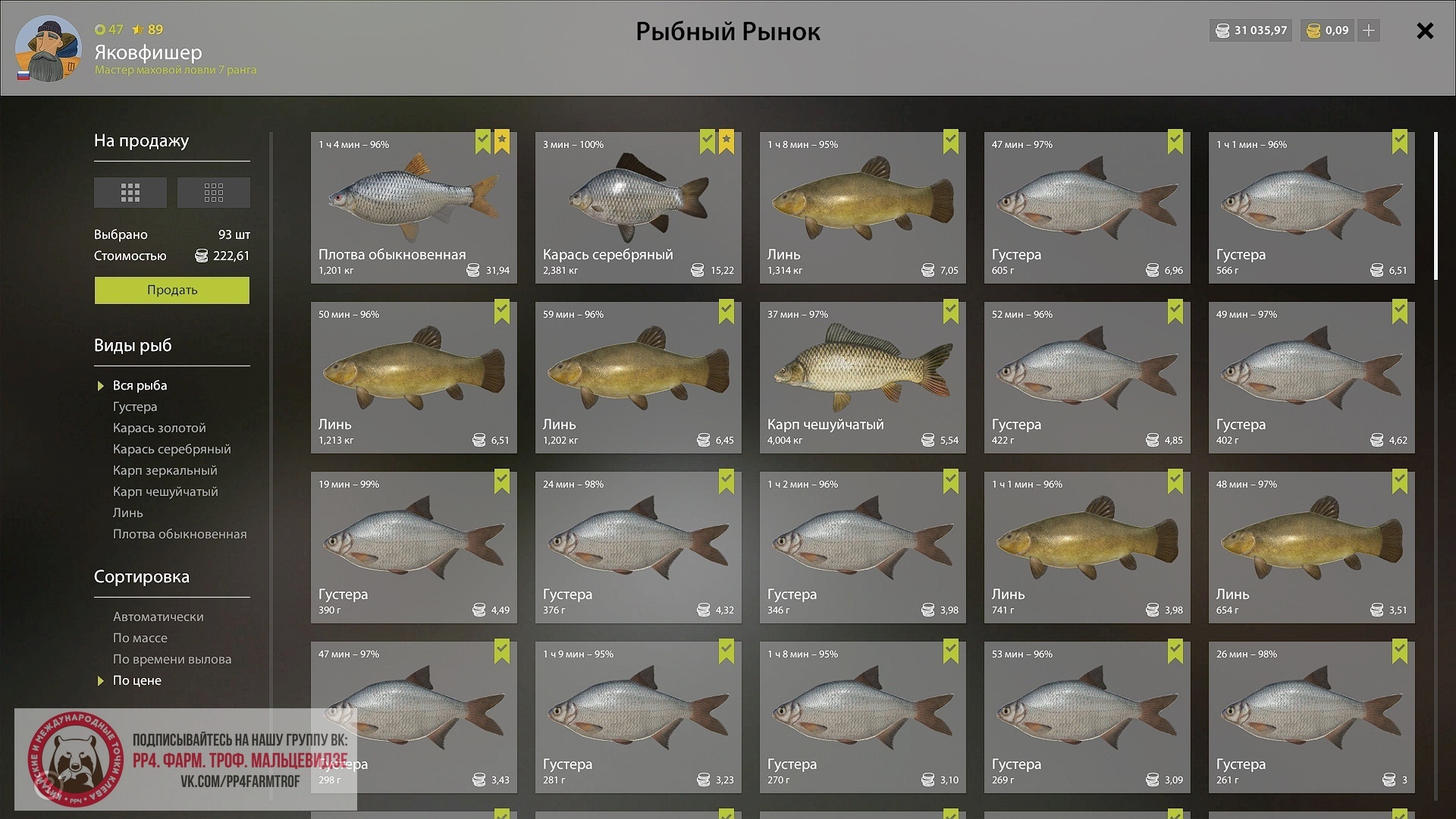The image size is (1456, 819).
Task: Click the Продать button
Action: (172, 290)
